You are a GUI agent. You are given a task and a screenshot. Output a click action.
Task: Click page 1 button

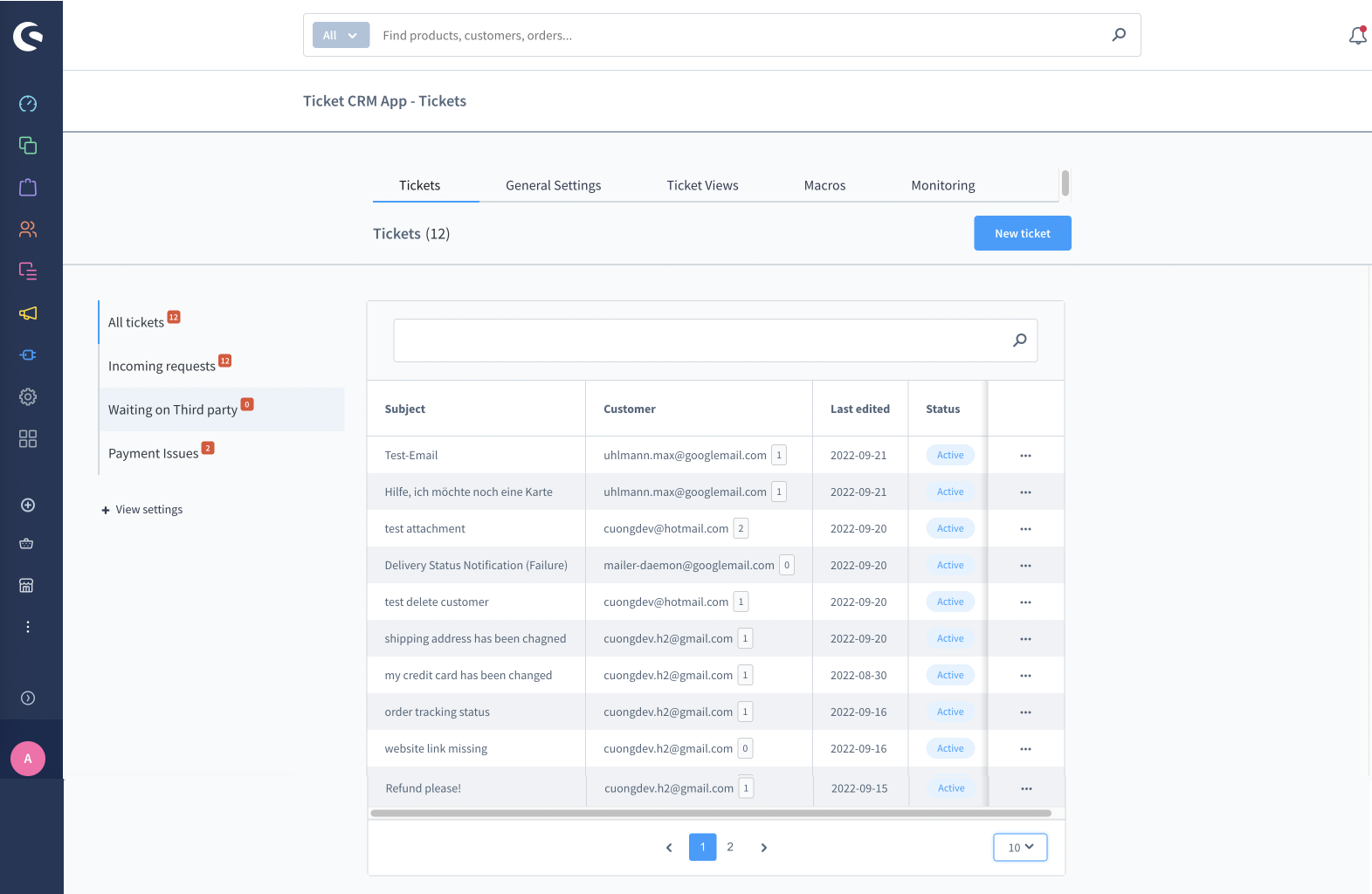click(x=702, y=847)
